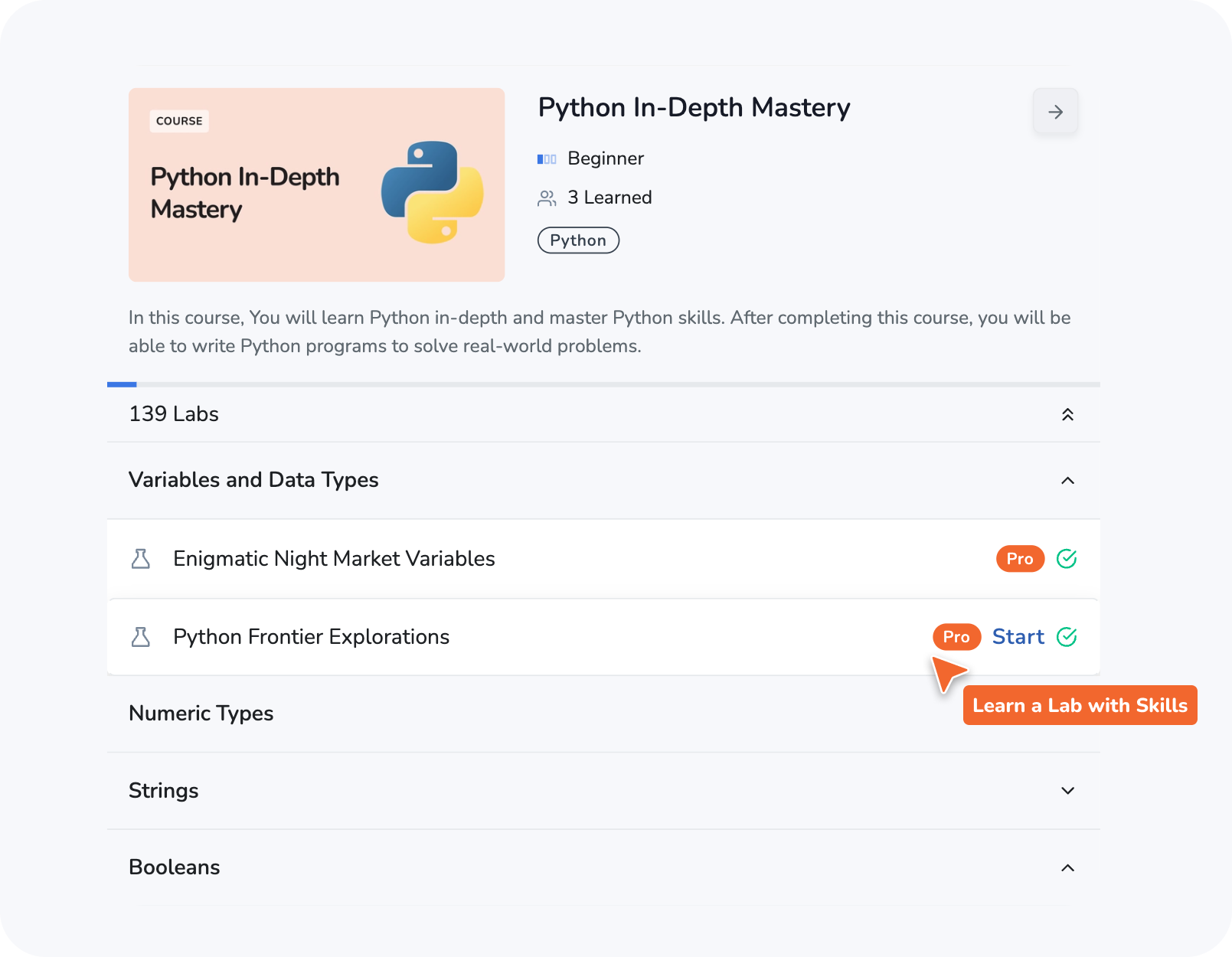Screen dimensions: 1232x957
Task: Click the blue course progress bar
Action: click(x=122, y=384)
